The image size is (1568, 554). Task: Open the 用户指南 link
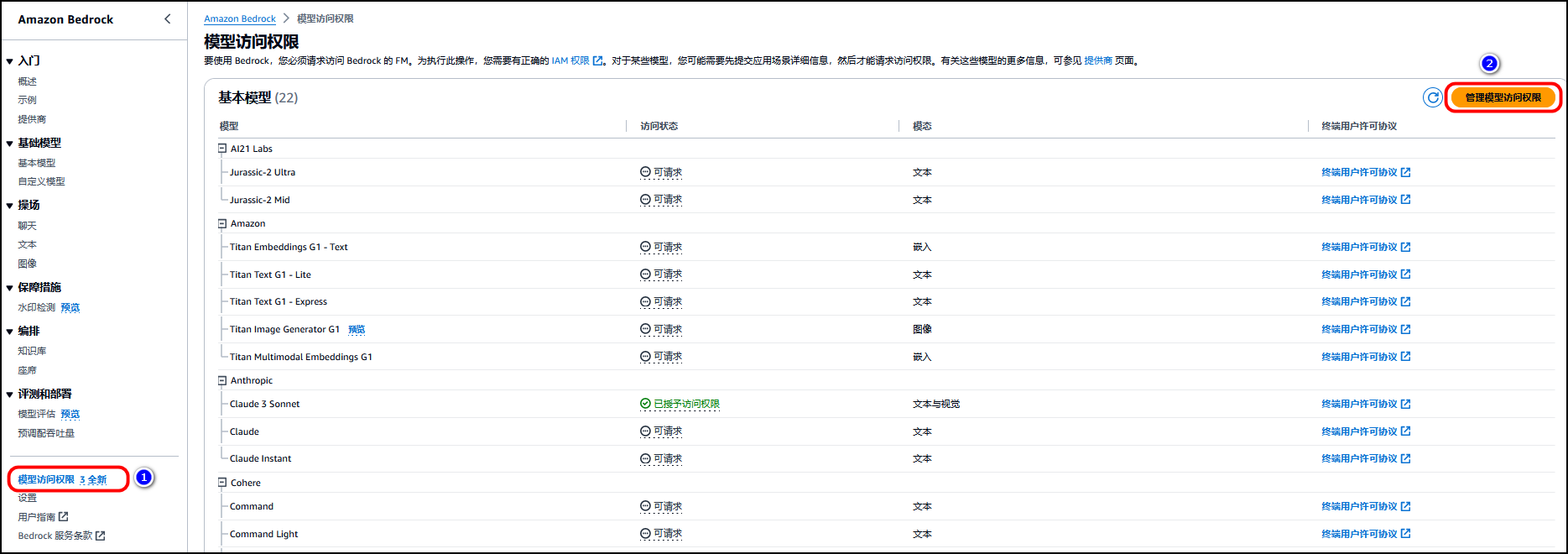pos(36,517)
